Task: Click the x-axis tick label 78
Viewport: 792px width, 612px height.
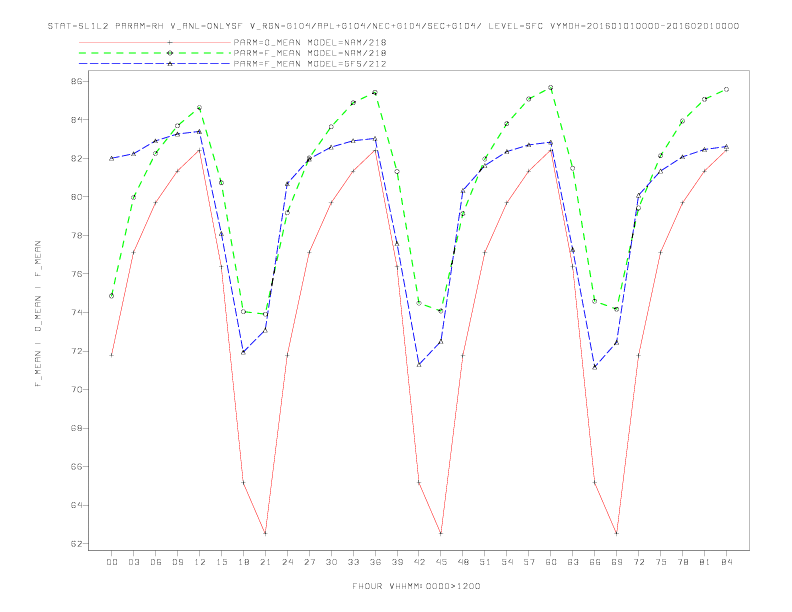Action: click(683, 562)
